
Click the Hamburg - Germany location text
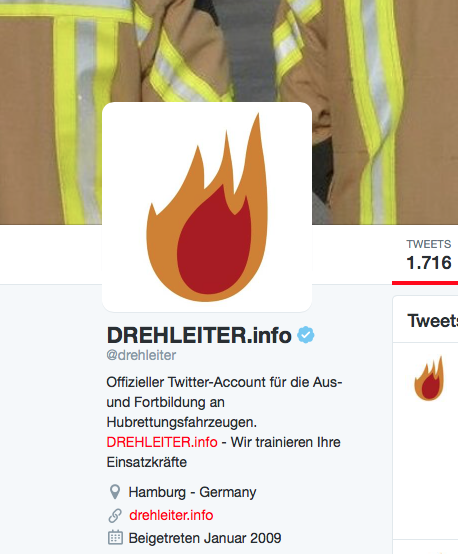(x=192, y=492)
